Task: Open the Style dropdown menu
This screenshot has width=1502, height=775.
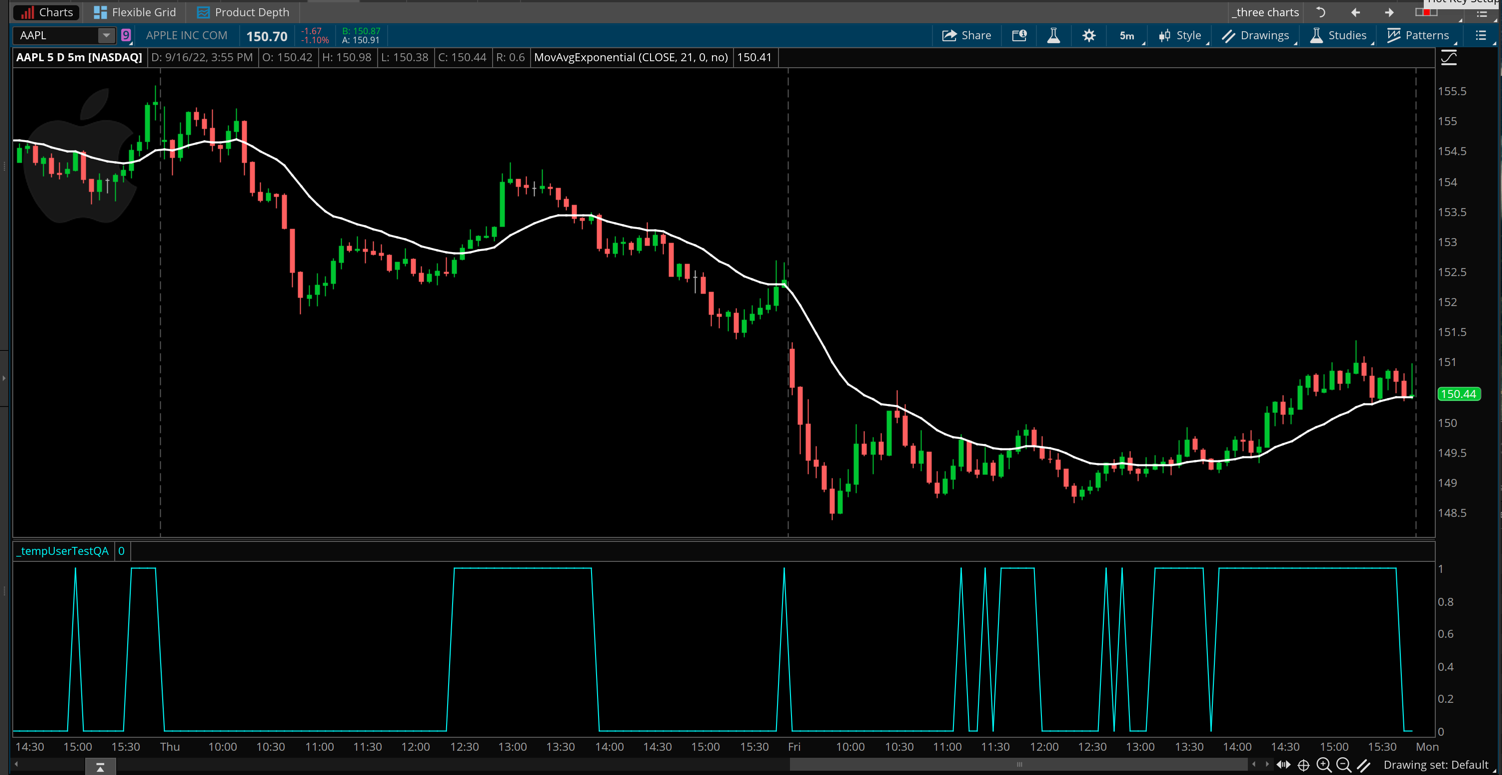Action: pyautogui.click(x=1181, y=35)
